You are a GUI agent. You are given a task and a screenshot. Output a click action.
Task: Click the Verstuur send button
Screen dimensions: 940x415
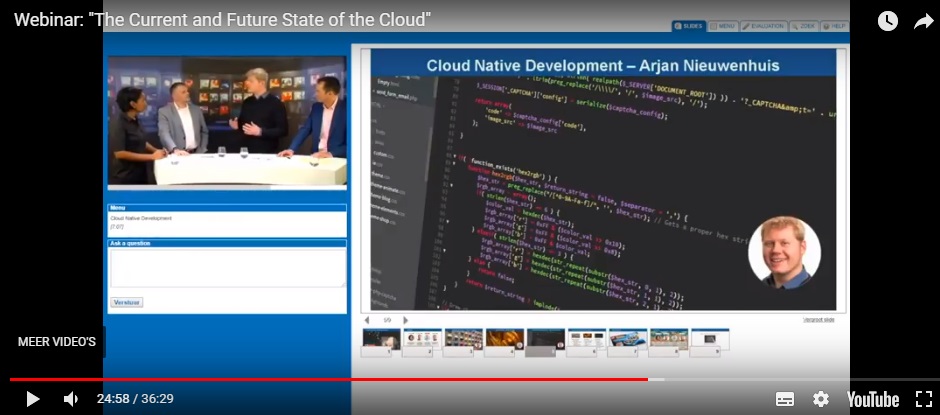(x=126, y=302)
